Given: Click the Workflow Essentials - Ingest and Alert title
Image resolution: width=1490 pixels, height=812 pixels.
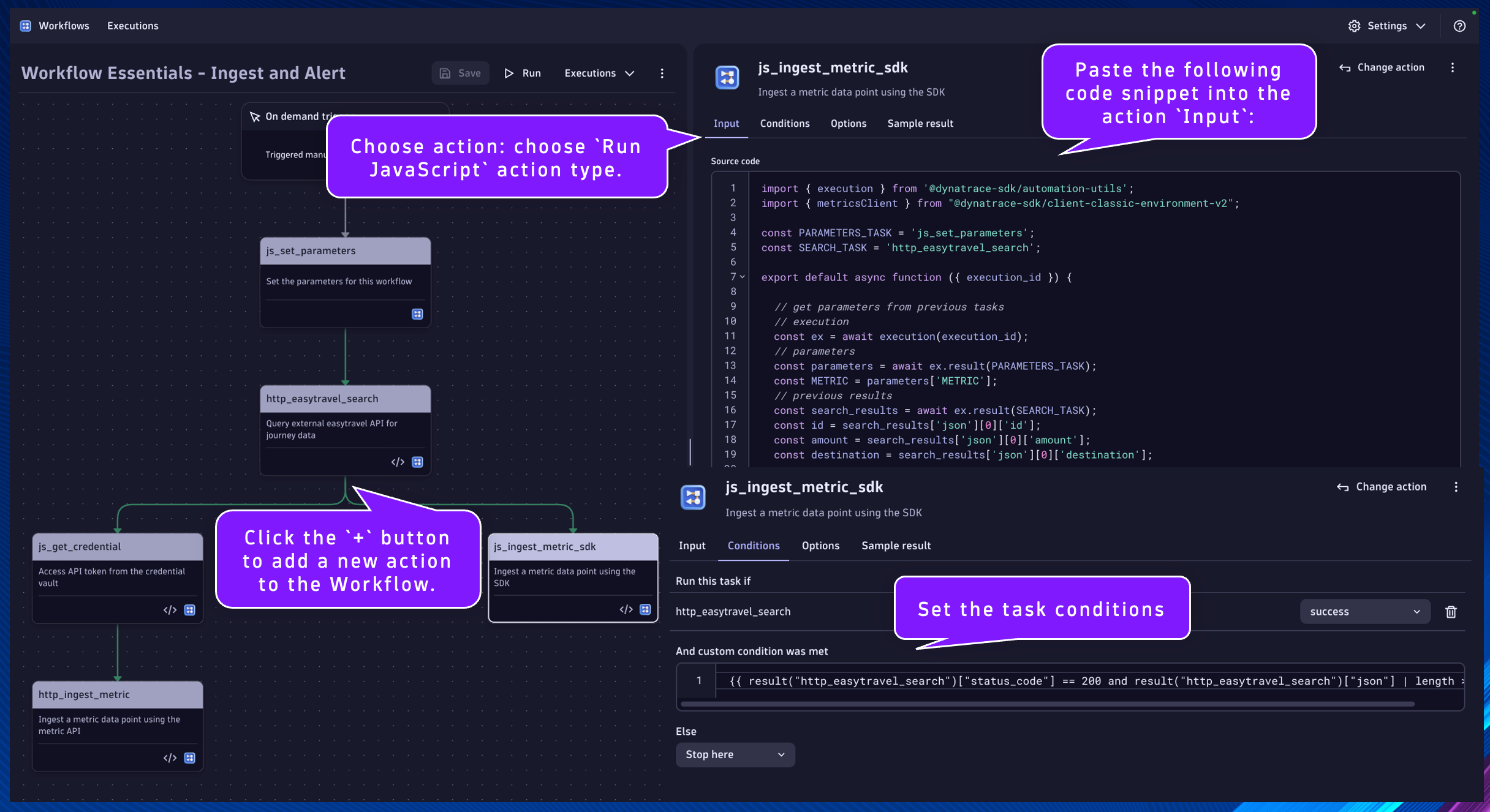Looking at the screenshot, I should [x=183, y=73].
